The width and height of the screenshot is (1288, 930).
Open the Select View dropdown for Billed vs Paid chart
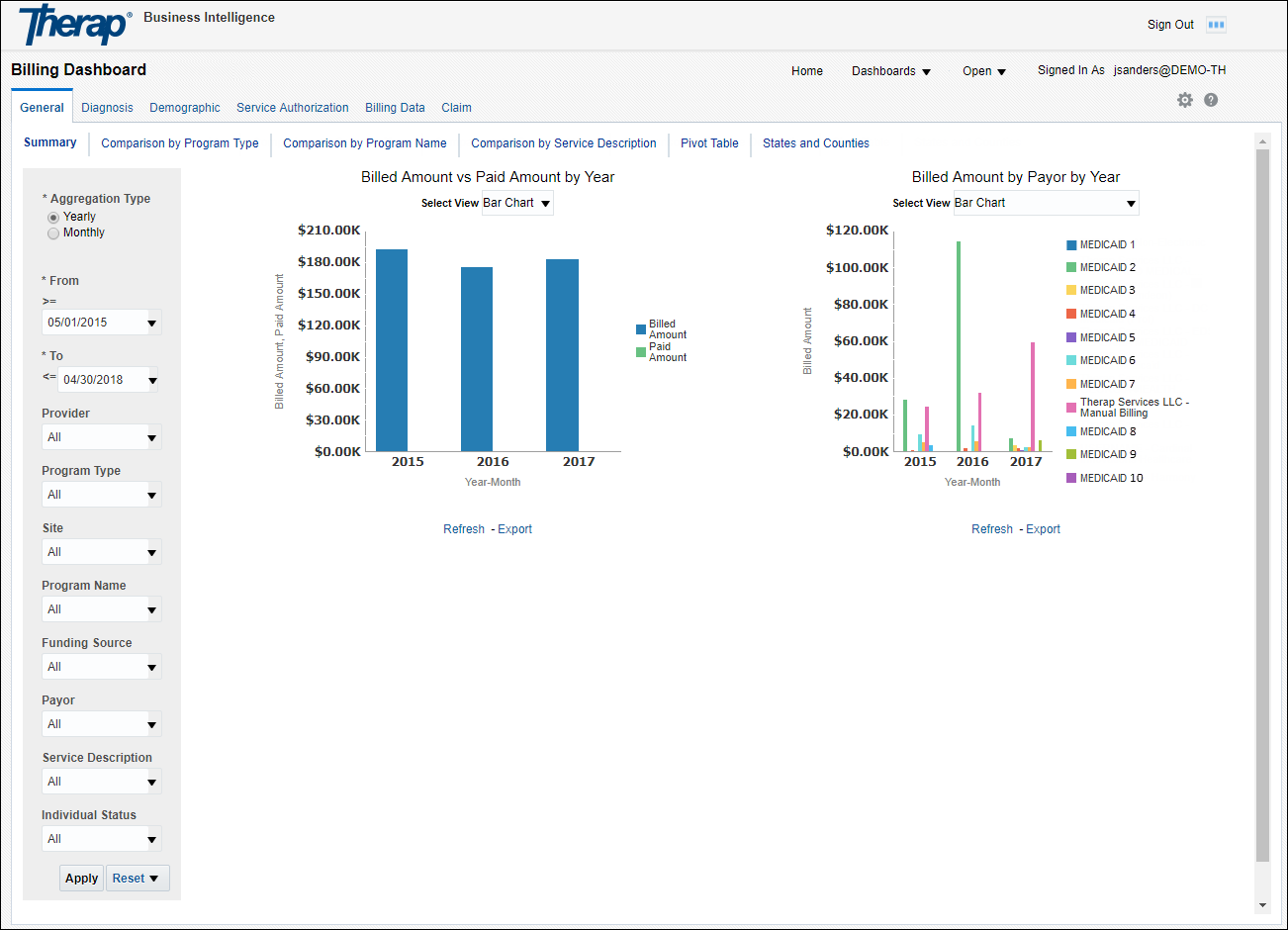coord(516,203)
